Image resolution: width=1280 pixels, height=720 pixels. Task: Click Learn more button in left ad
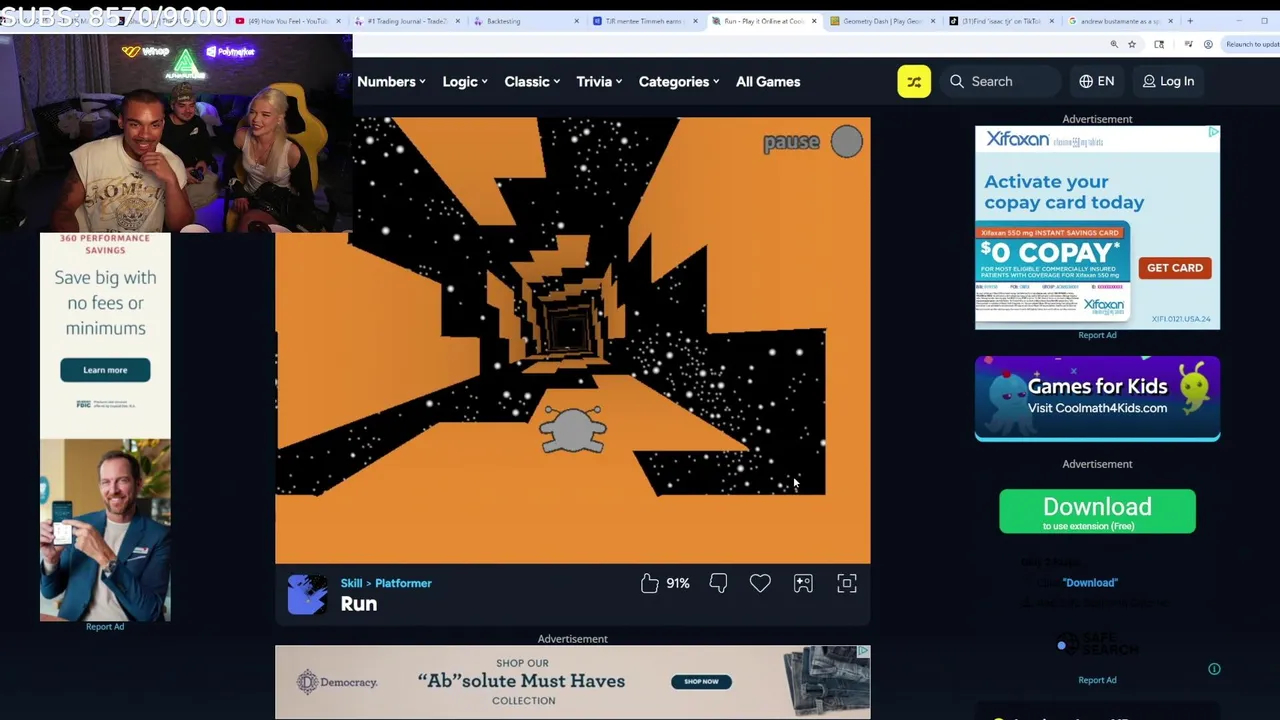point(105,370)
